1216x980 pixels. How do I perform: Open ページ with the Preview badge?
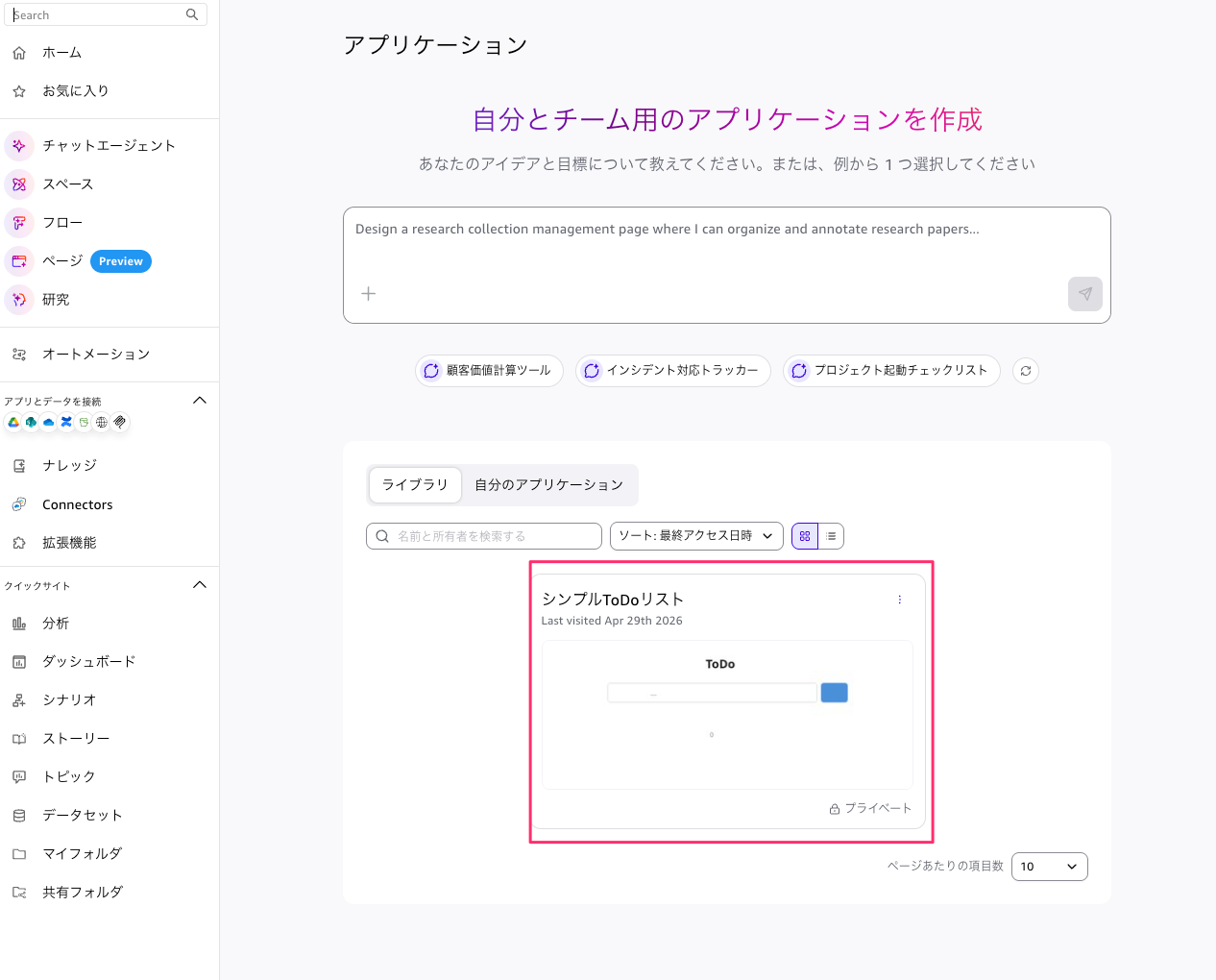coord(62,261)
